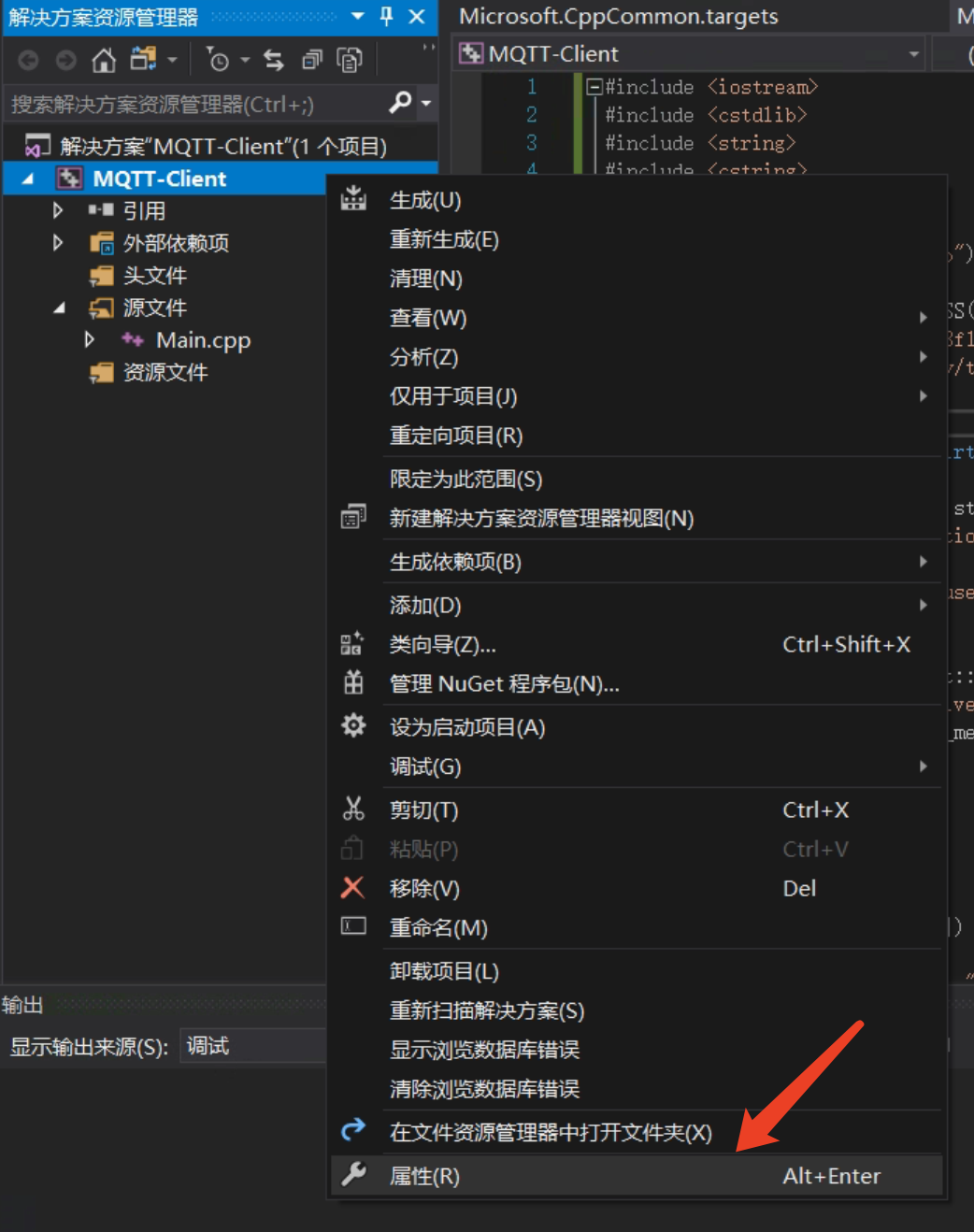
Task: Click the switch views icon in Solution Explorer
Action: 143,60
